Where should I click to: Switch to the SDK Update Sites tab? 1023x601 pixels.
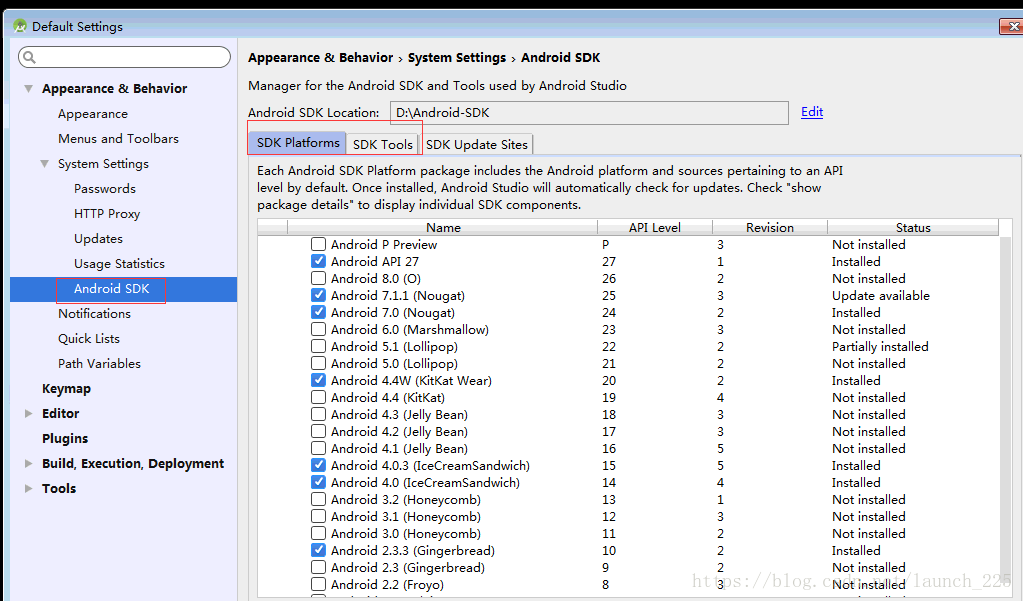pyautogui.click(x=477, y=144)
